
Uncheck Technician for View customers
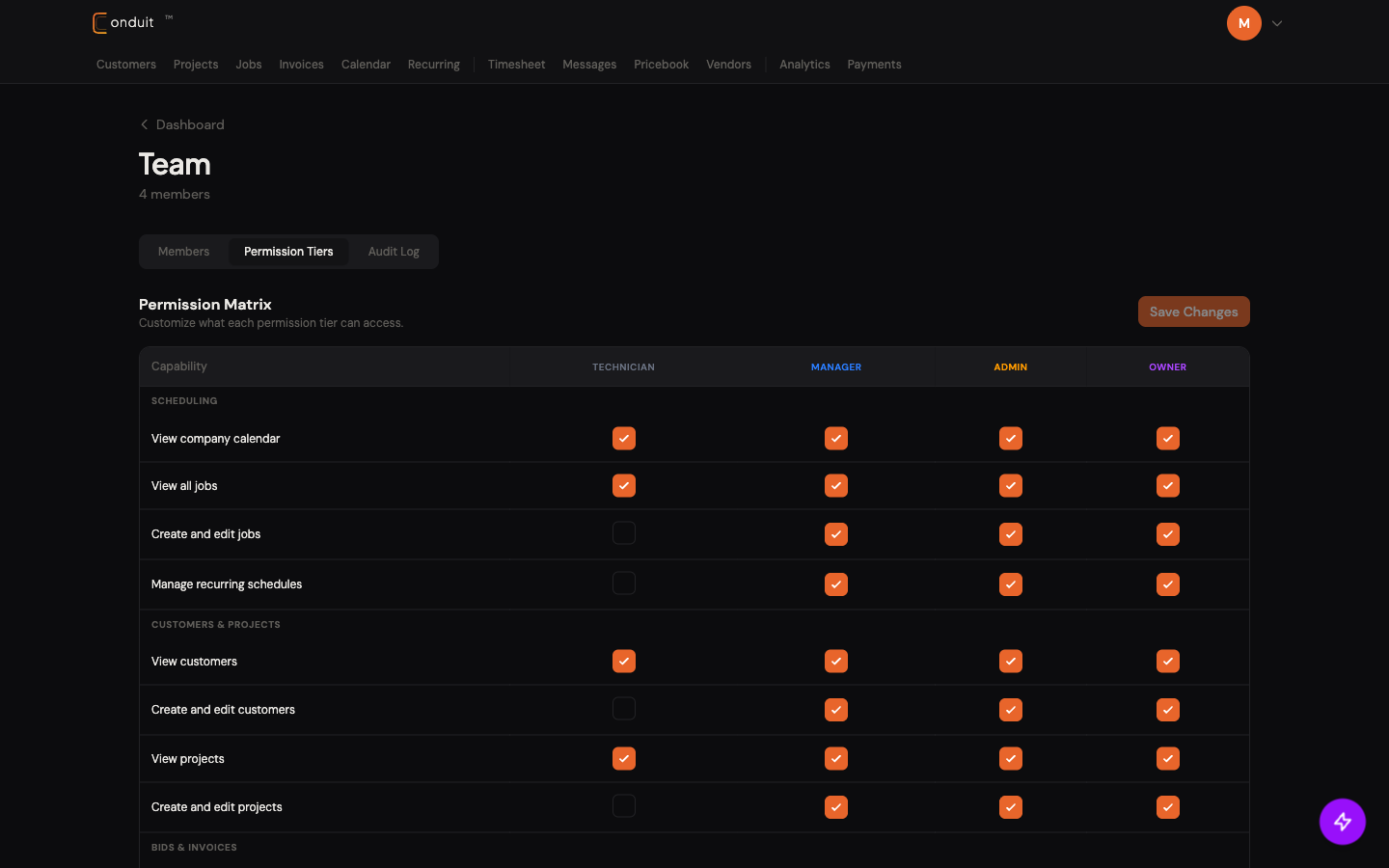(x=624, y=662)
